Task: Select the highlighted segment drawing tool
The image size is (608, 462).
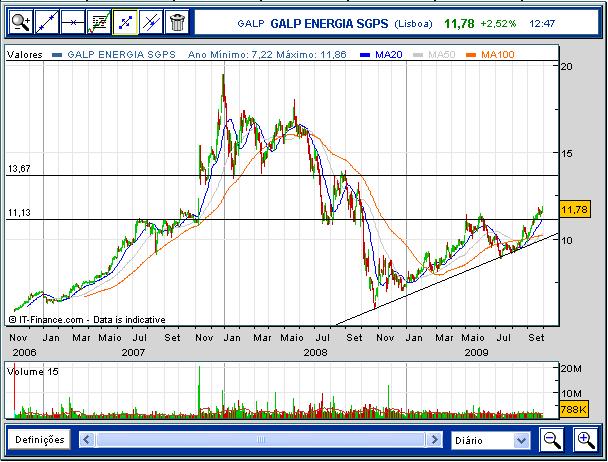Action: [x=125, y=22]
